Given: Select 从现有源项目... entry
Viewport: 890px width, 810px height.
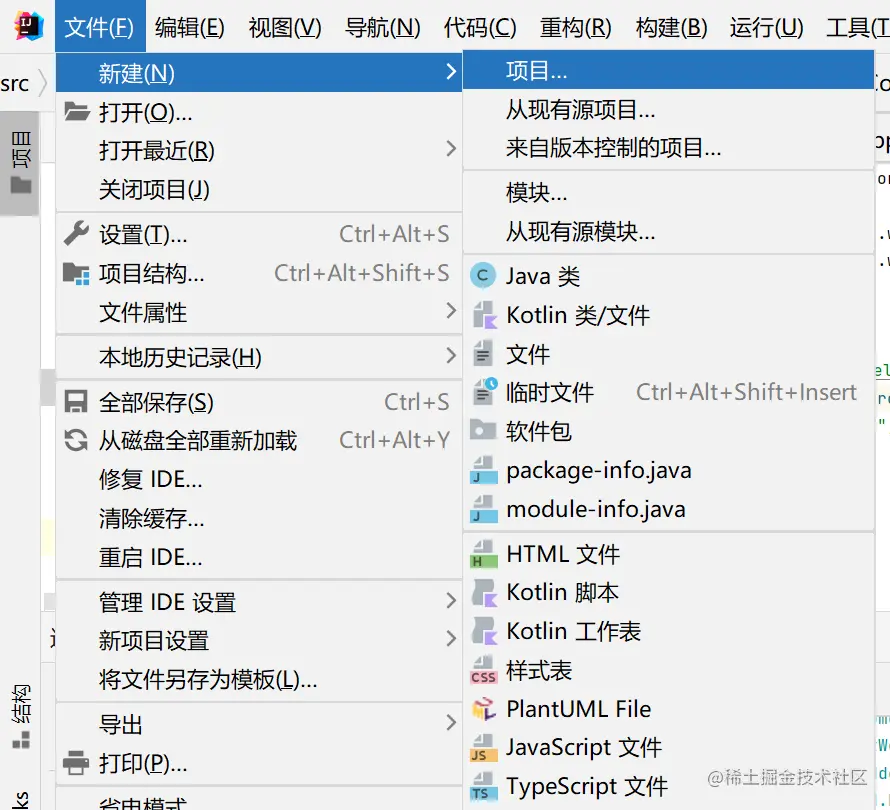Looking at the screenshot, I should (668, 110).
